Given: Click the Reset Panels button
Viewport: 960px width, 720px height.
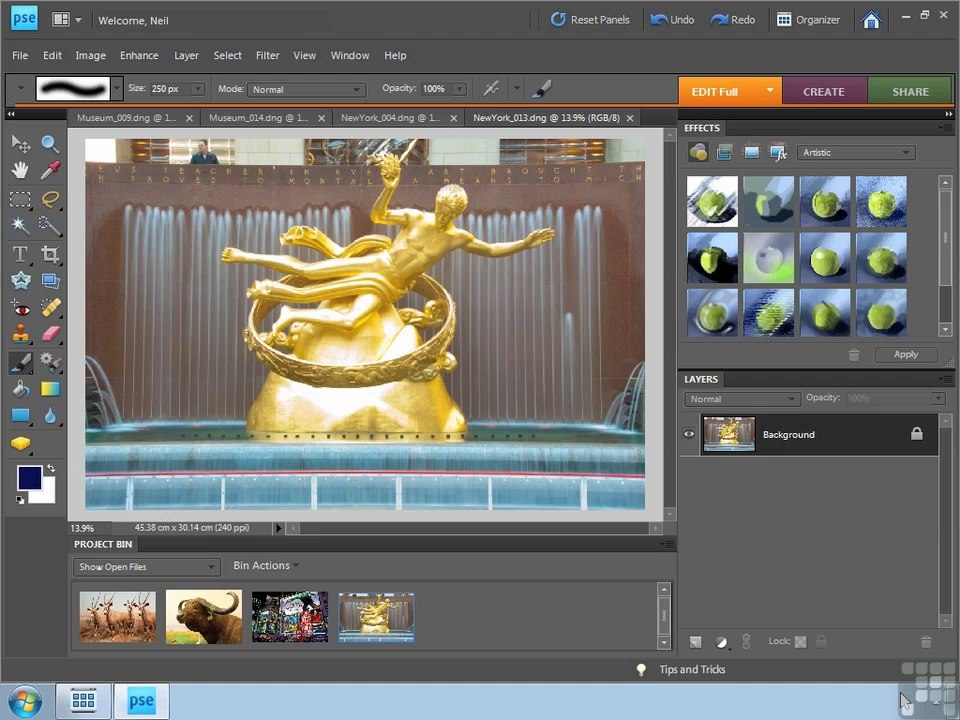Looking at the screenshot, I should click(x=590, y=20).
